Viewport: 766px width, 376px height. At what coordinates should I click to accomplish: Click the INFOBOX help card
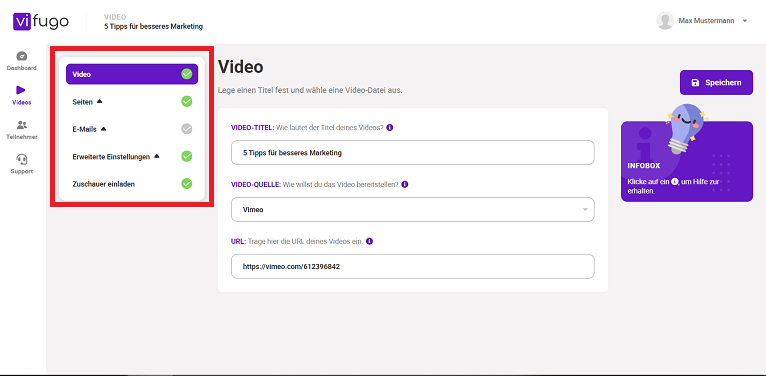click(x=687, y=162)
